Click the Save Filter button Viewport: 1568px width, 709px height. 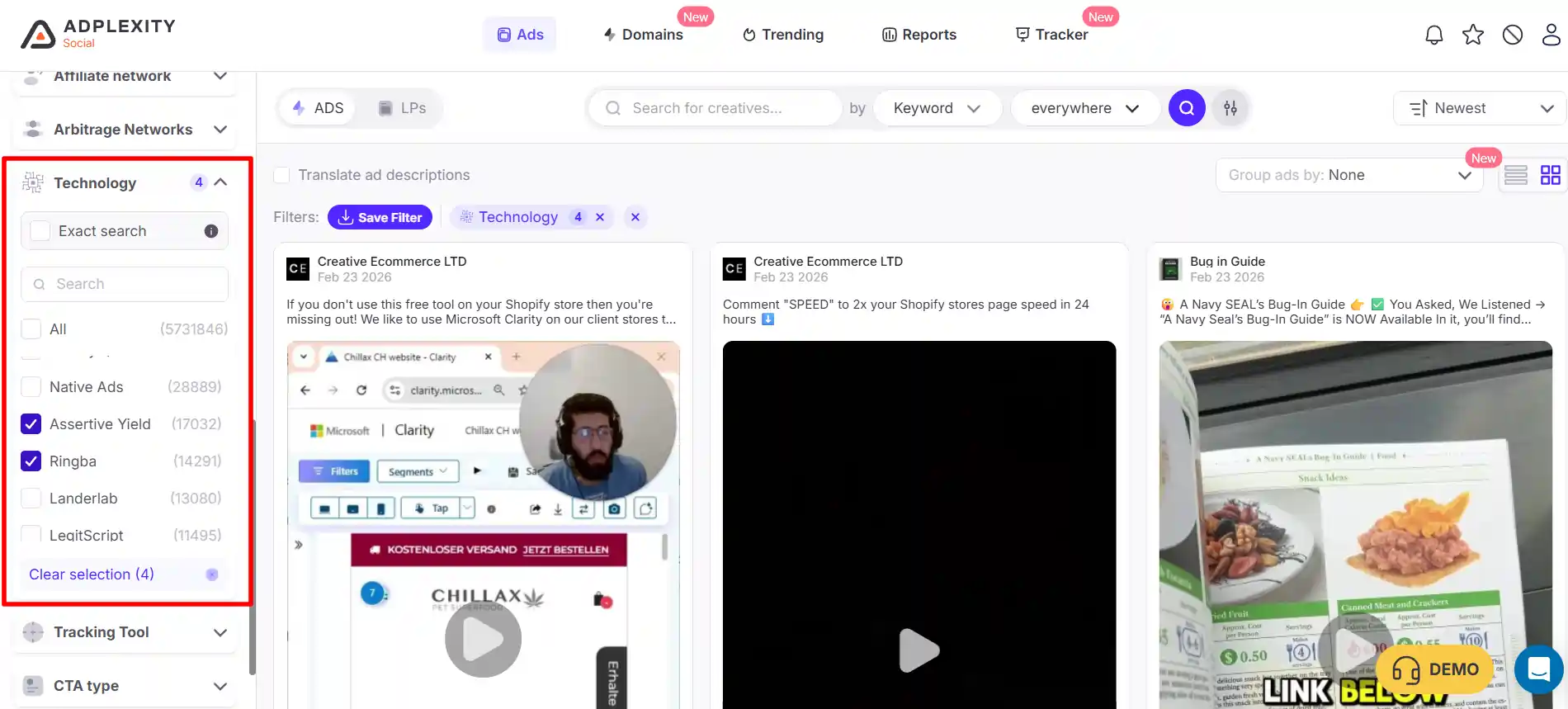[x=380, y=217]
